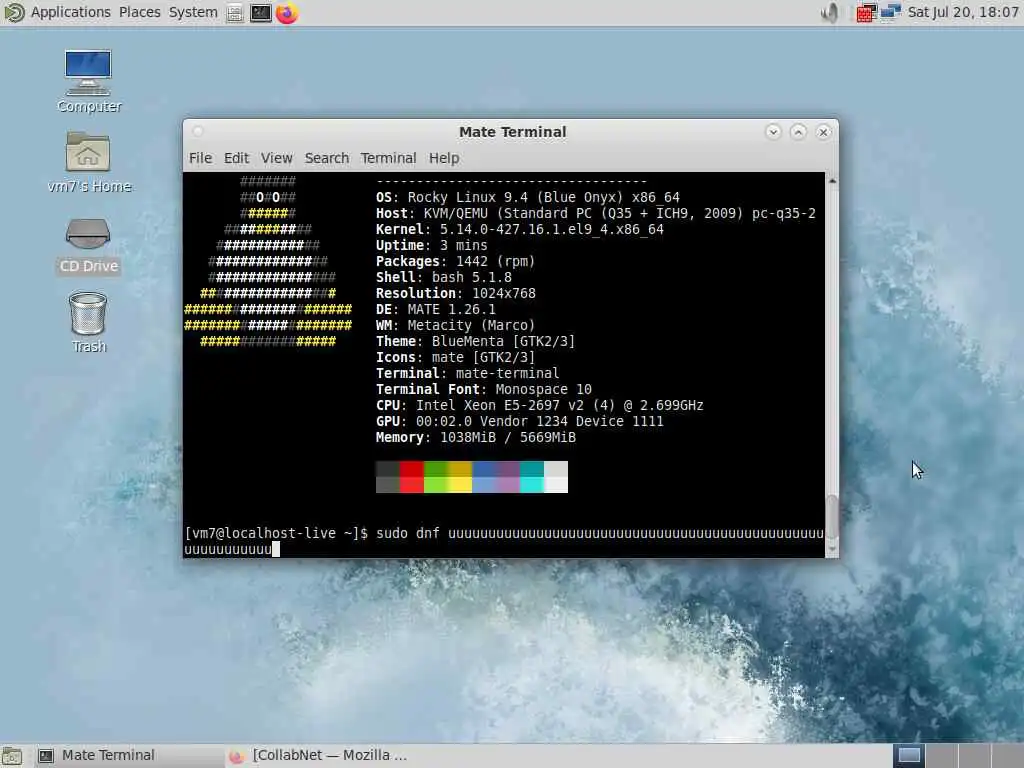The width and height of the screenshot is (1024, 768).
Task: Open the File menu in Mate Terminal
Action: [200, 158]
